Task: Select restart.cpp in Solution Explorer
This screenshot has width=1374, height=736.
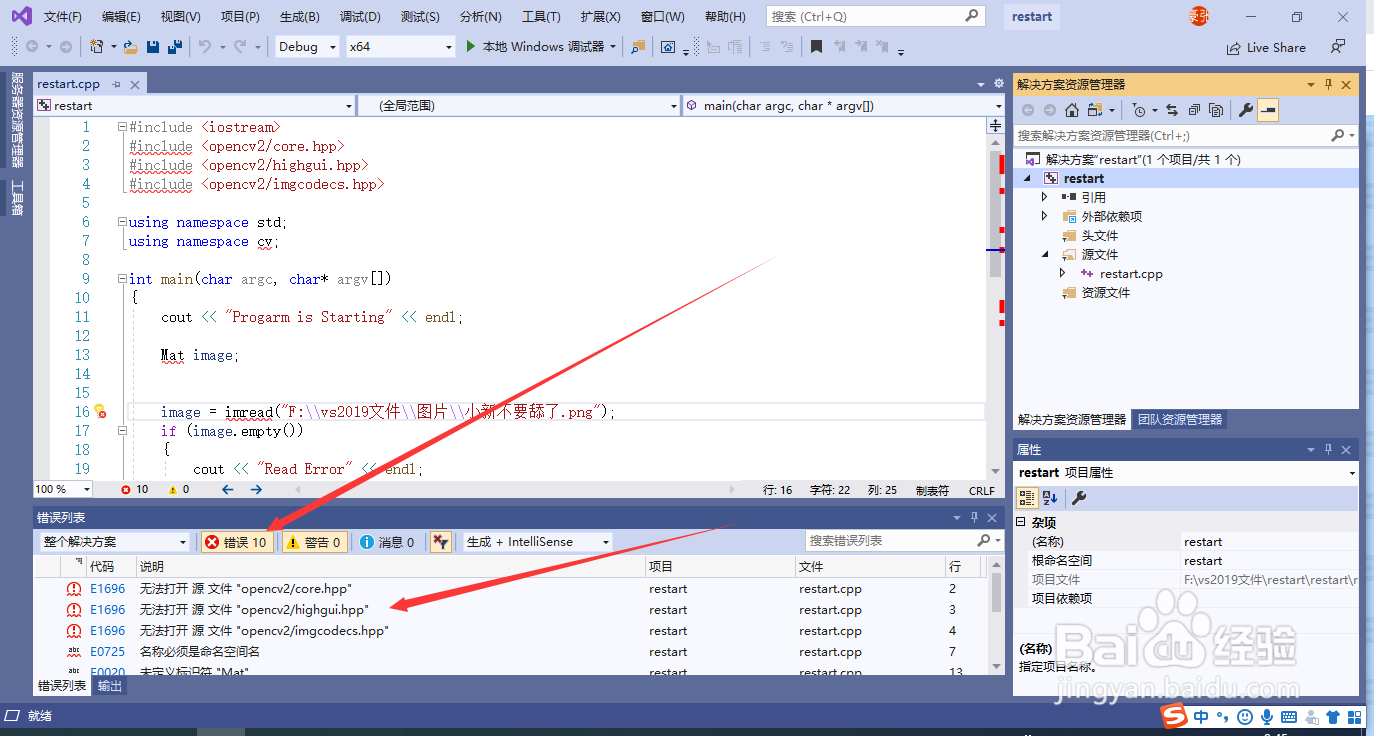Action: tap(1131, 273)
